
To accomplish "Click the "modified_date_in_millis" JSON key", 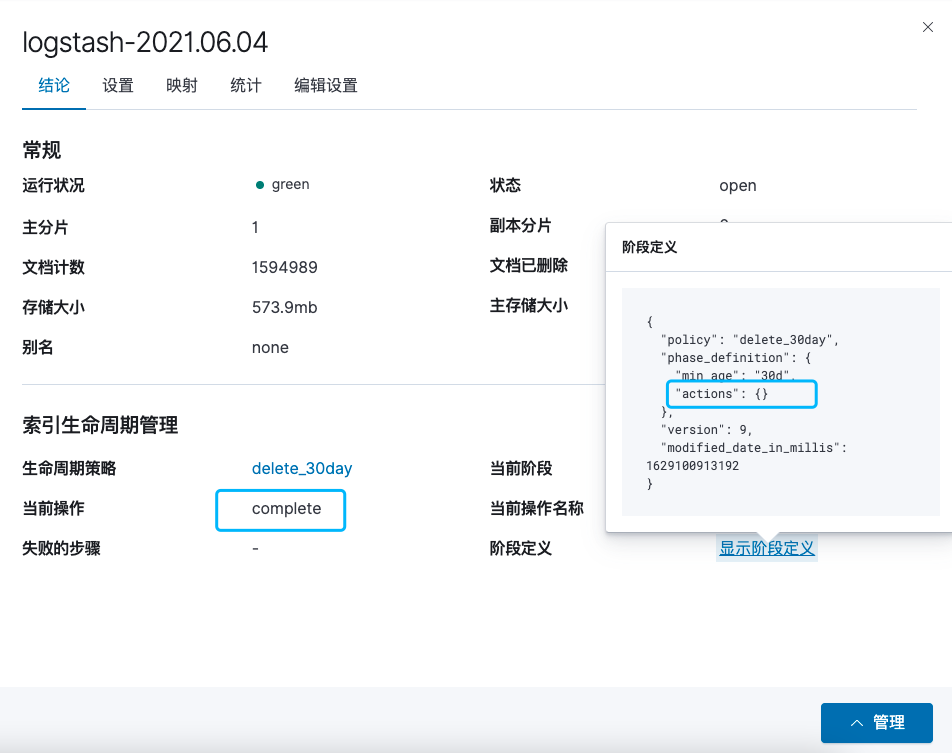I will [x=750, y=448].
